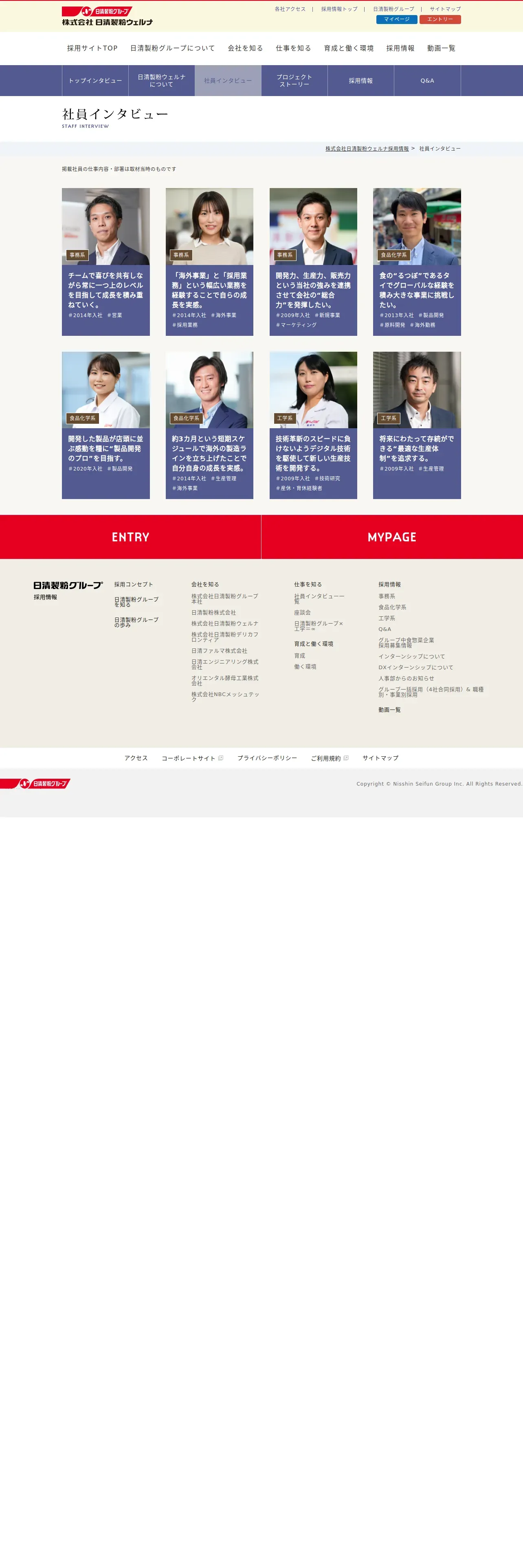
Task: Open footer link DXインターンシップについて
Action: pos(416,667)
